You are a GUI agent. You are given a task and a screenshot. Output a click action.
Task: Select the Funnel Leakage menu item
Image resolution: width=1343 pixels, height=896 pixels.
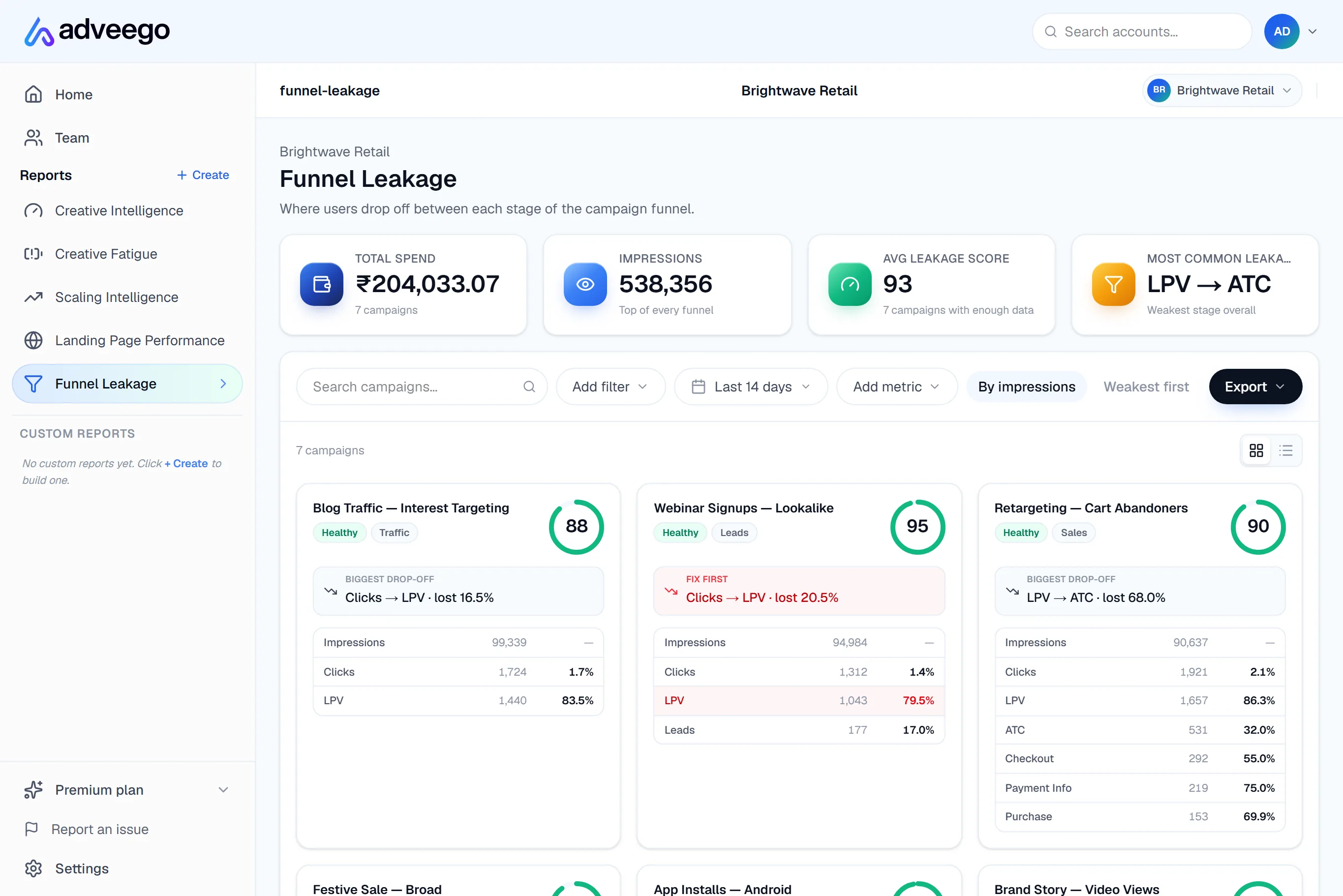tap(127, 384)
